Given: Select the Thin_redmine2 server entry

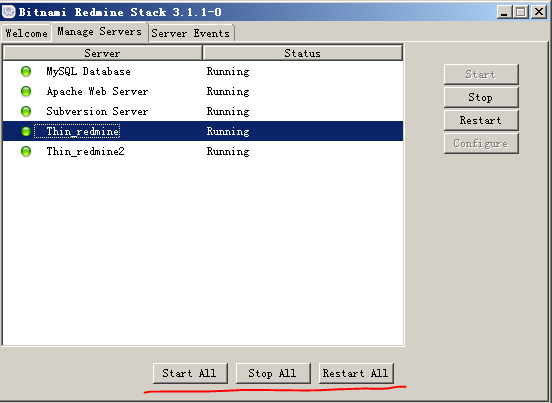Looking at the screenshot, I should [203, 151].
